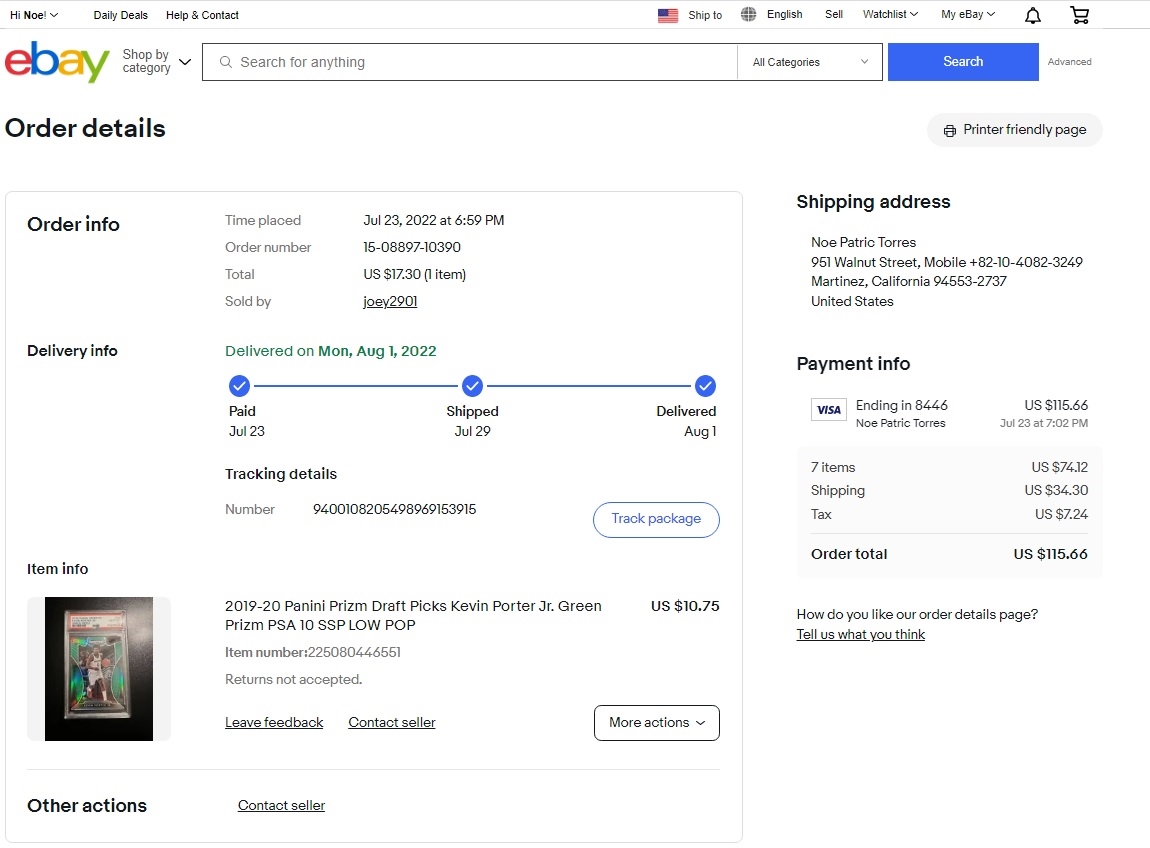Open seller joey2901 profile

coord(390,301)
